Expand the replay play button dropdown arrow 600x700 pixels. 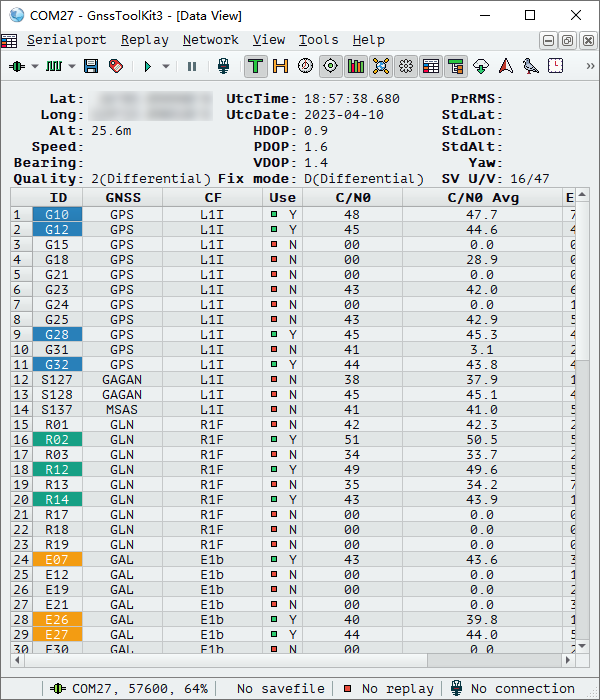tap(167, 66)
